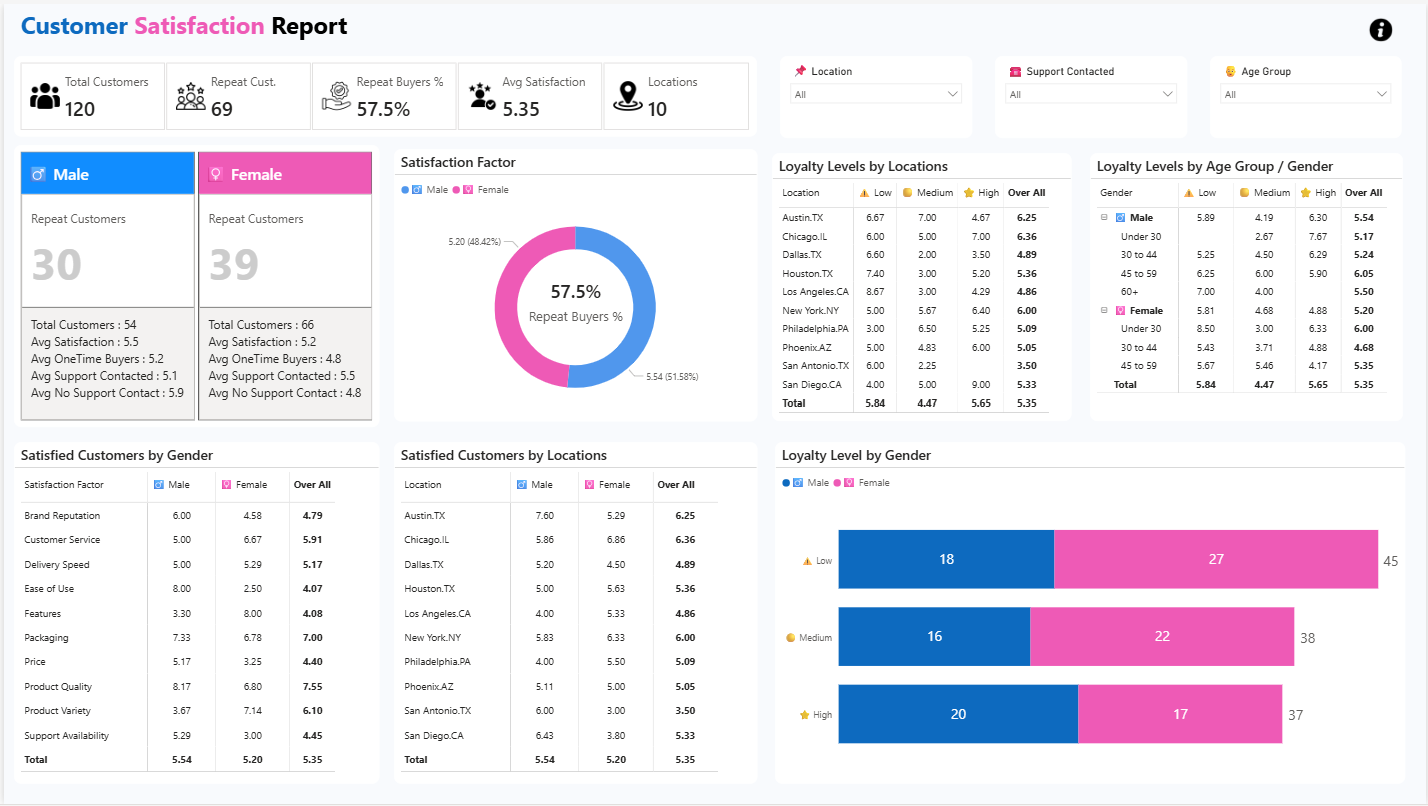Click the face icon beside Age Group
Image resolution: width=1428 pixels, height=806 pixels.
click(1230, 72)
